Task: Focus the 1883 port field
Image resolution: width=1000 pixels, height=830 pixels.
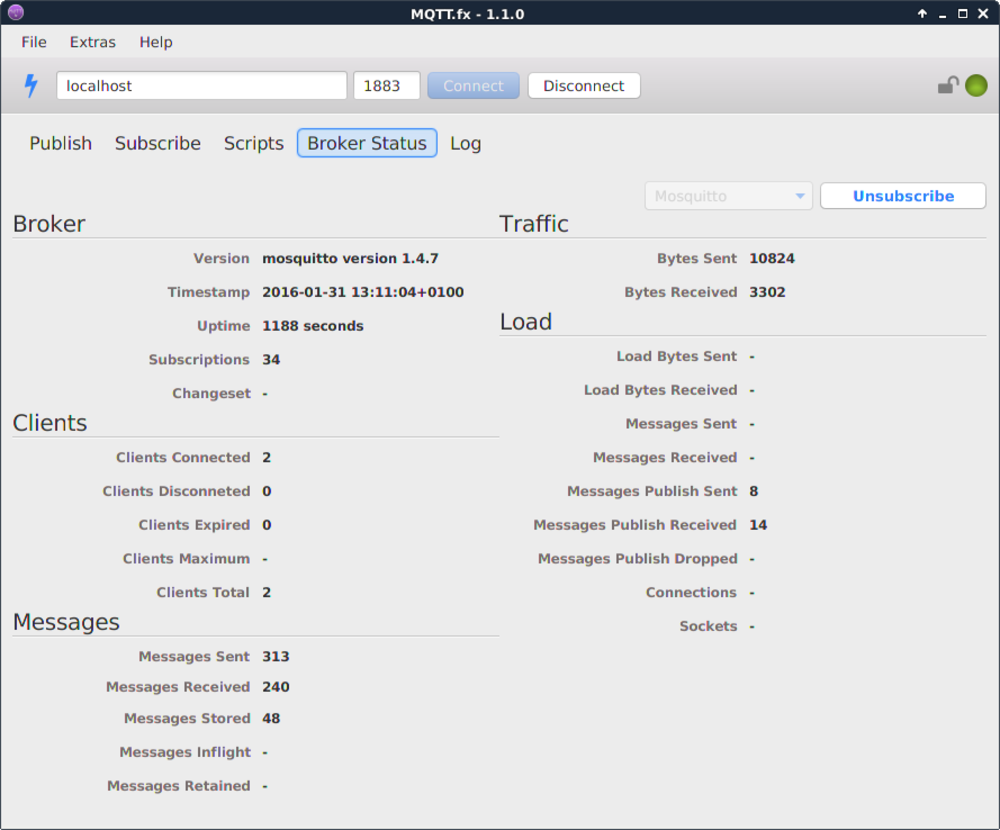Action: pyautogui.click(x=386, y=86)
